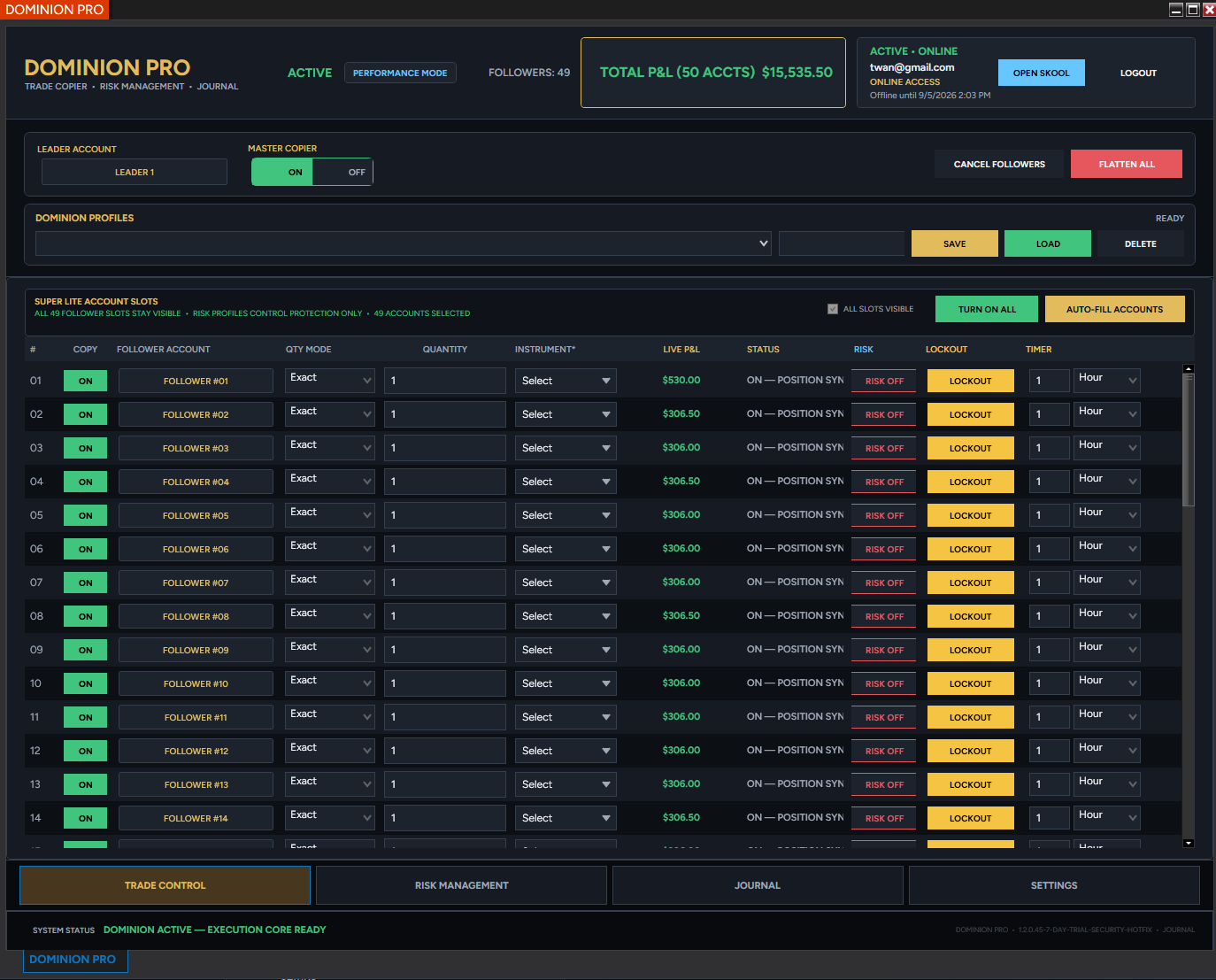The height and width of the screenshot is (980, 1216).
Task: Load the selected profile
Action: (1048, 243)
